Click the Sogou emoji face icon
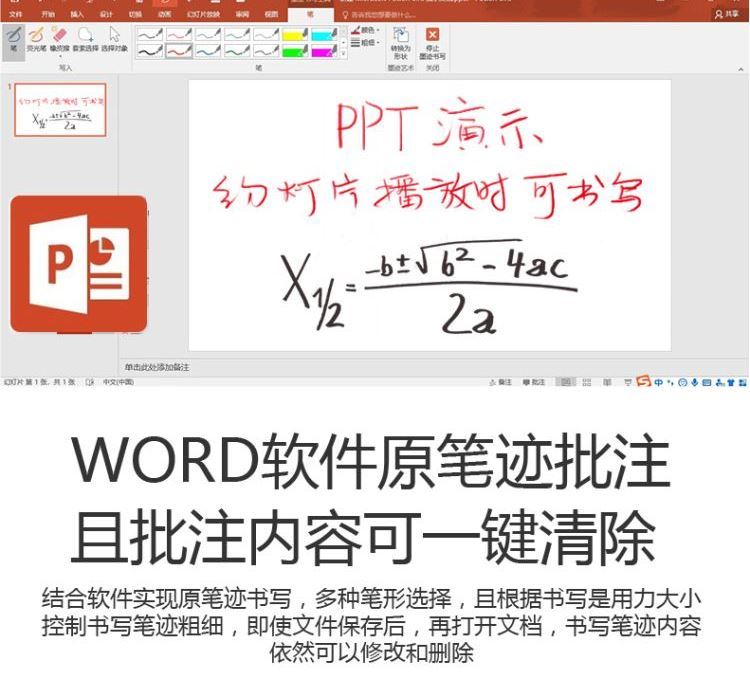750x685 pixels. pyautogui.click(x=683, y=382)
